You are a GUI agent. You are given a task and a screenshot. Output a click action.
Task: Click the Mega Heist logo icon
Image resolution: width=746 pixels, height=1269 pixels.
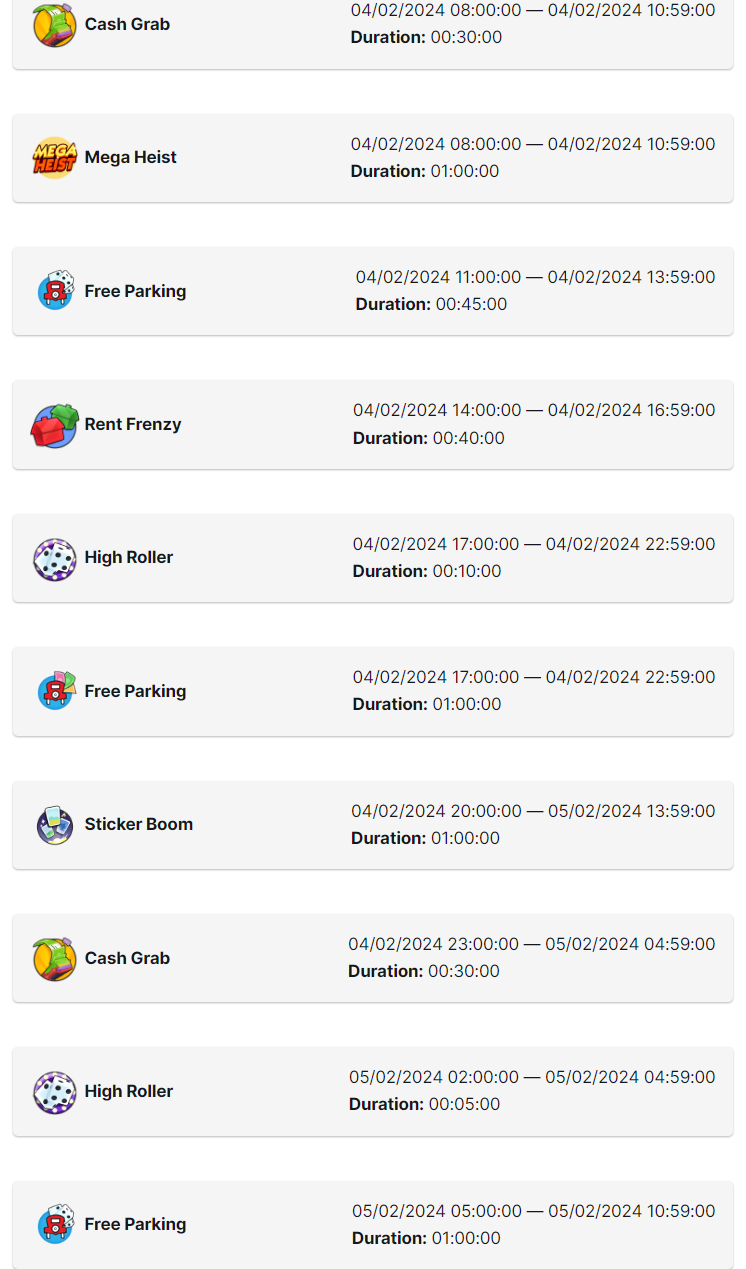[x=54, y=158]
